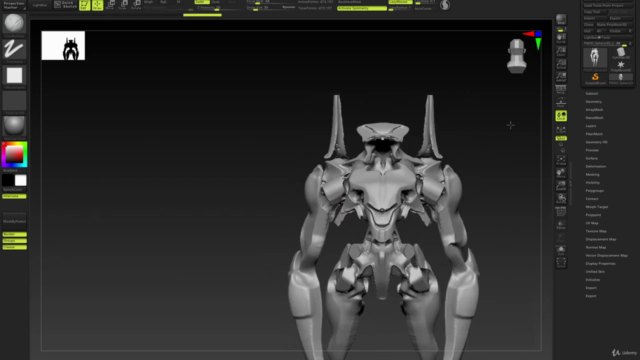Screen dimensions: 640x360
Task: Select the SimpleBrush tool icon
Action: click(x=595, y=79)
